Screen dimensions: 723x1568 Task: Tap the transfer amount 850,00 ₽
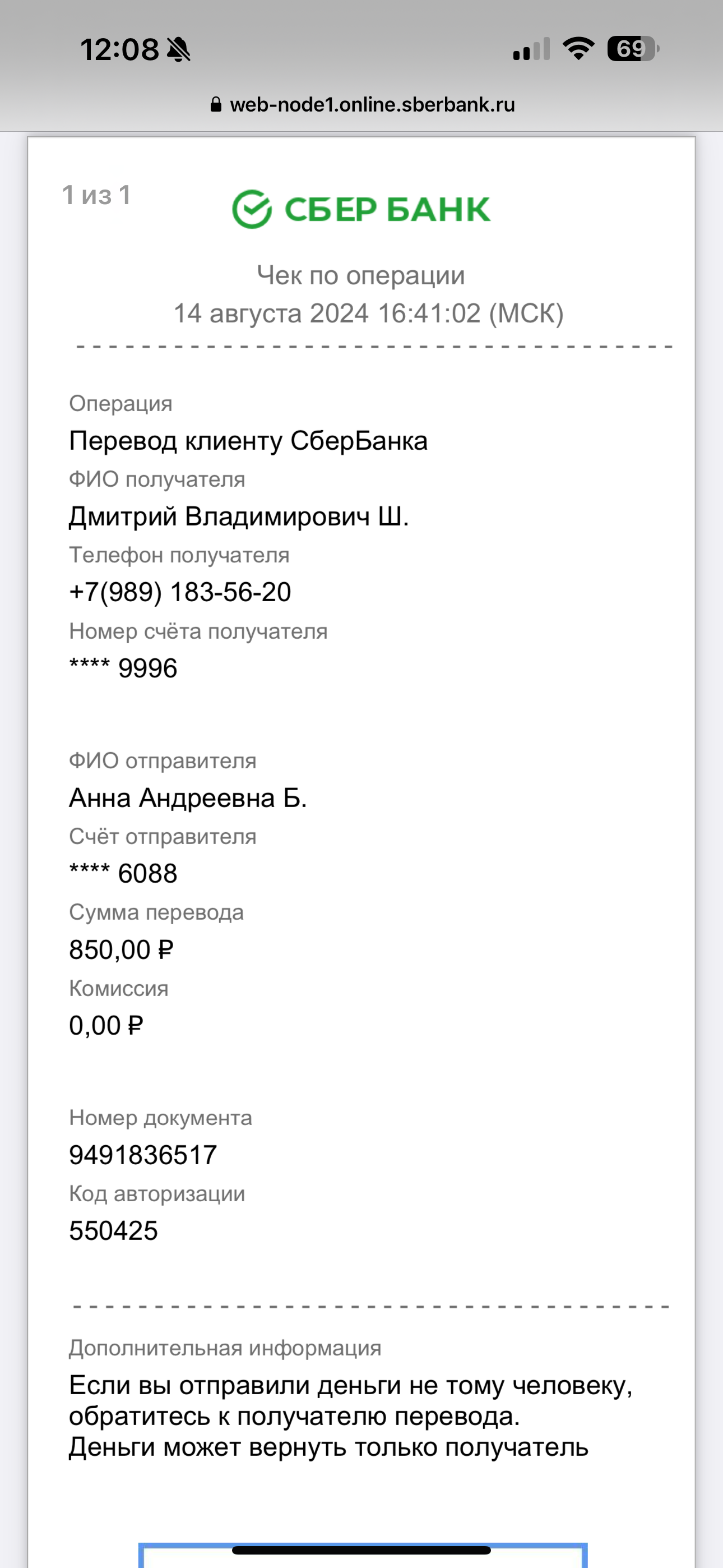(x=121, y=949)
